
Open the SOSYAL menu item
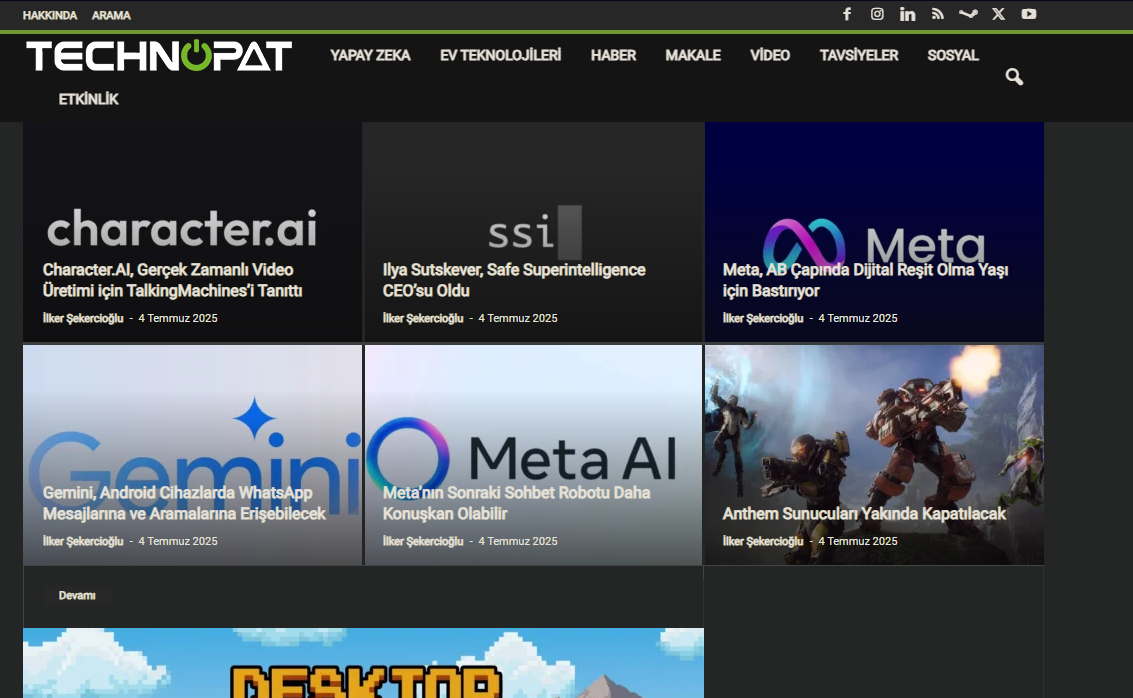[x=952, y=56]
